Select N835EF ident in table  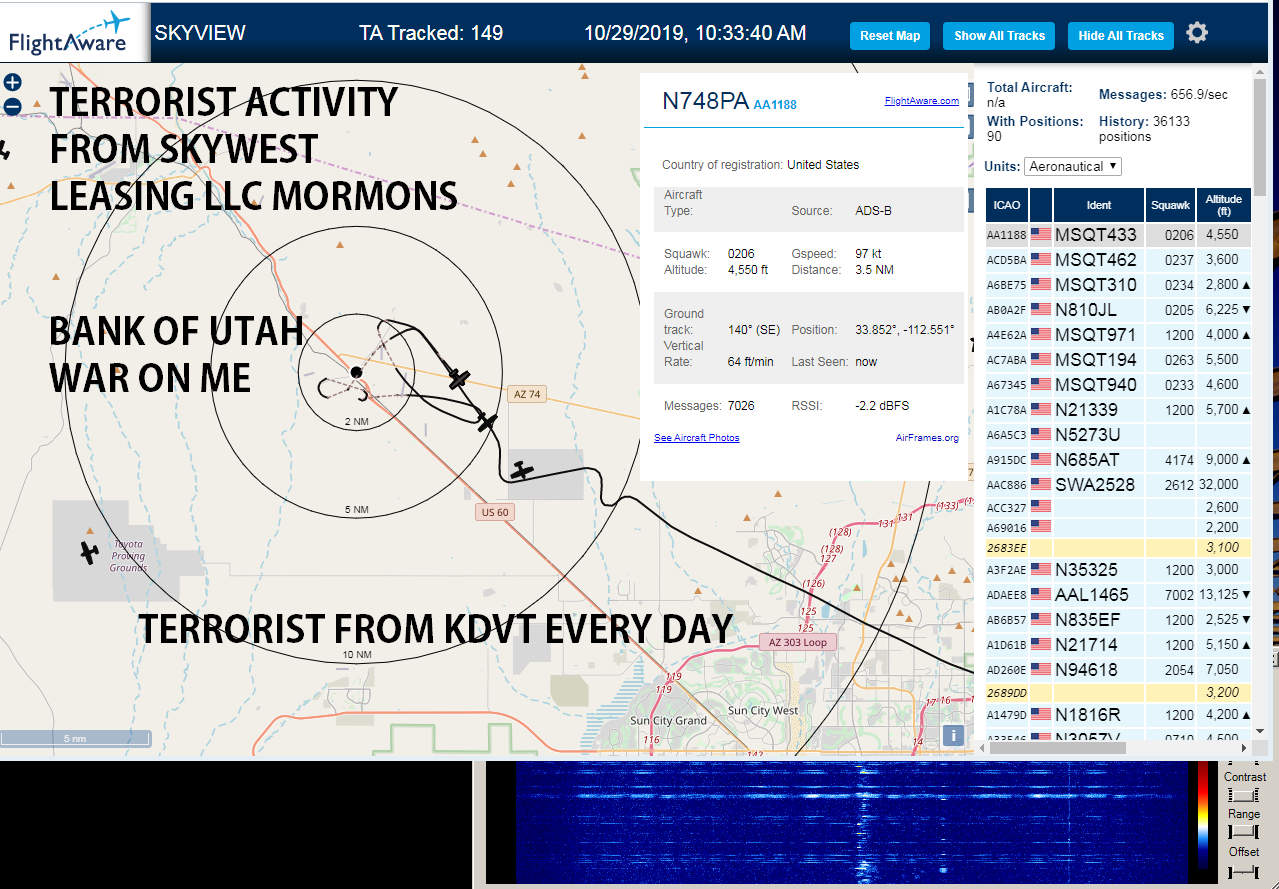tap(1088, 620)
